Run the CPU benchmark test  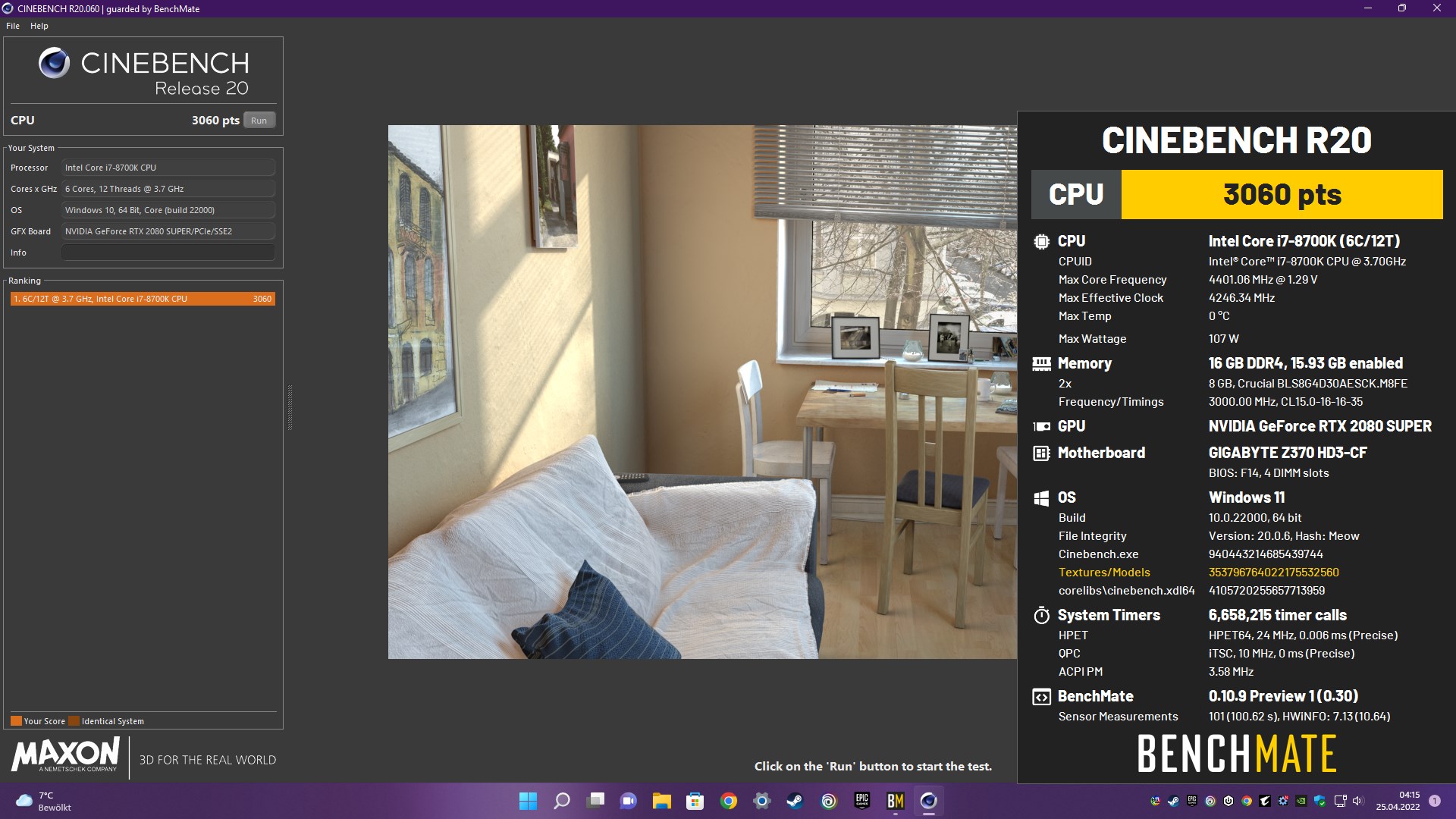point(259,121)
